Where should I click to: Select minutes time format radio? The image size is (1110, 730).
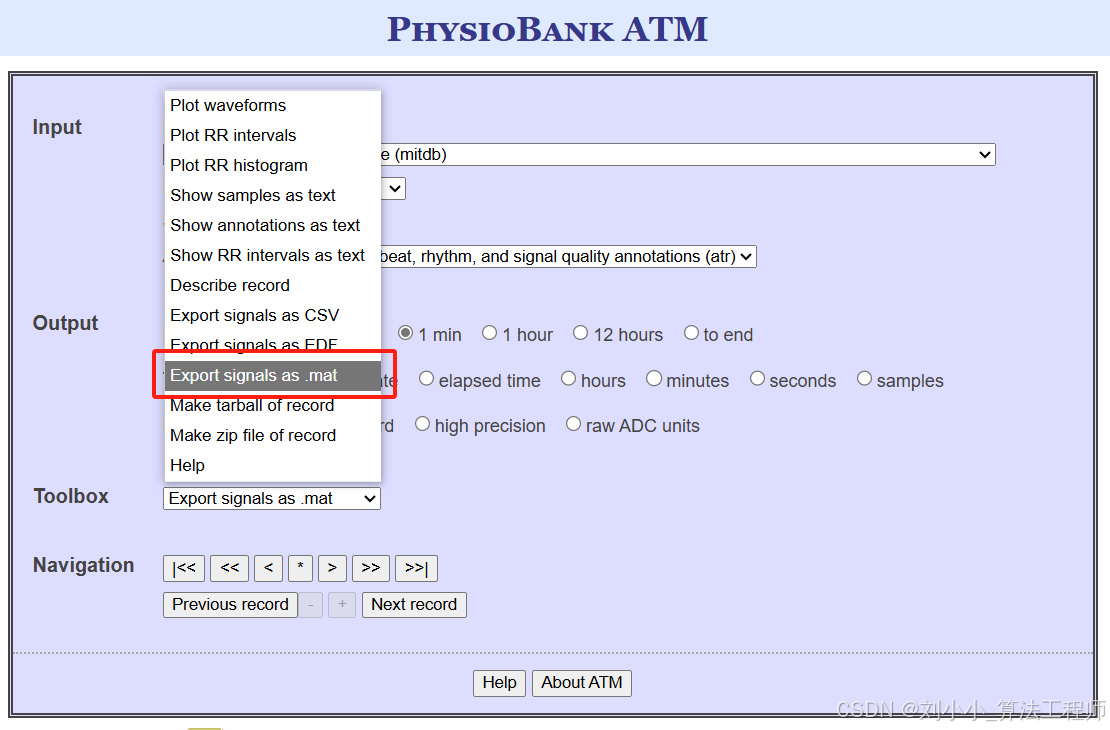(x=654, y=379)
